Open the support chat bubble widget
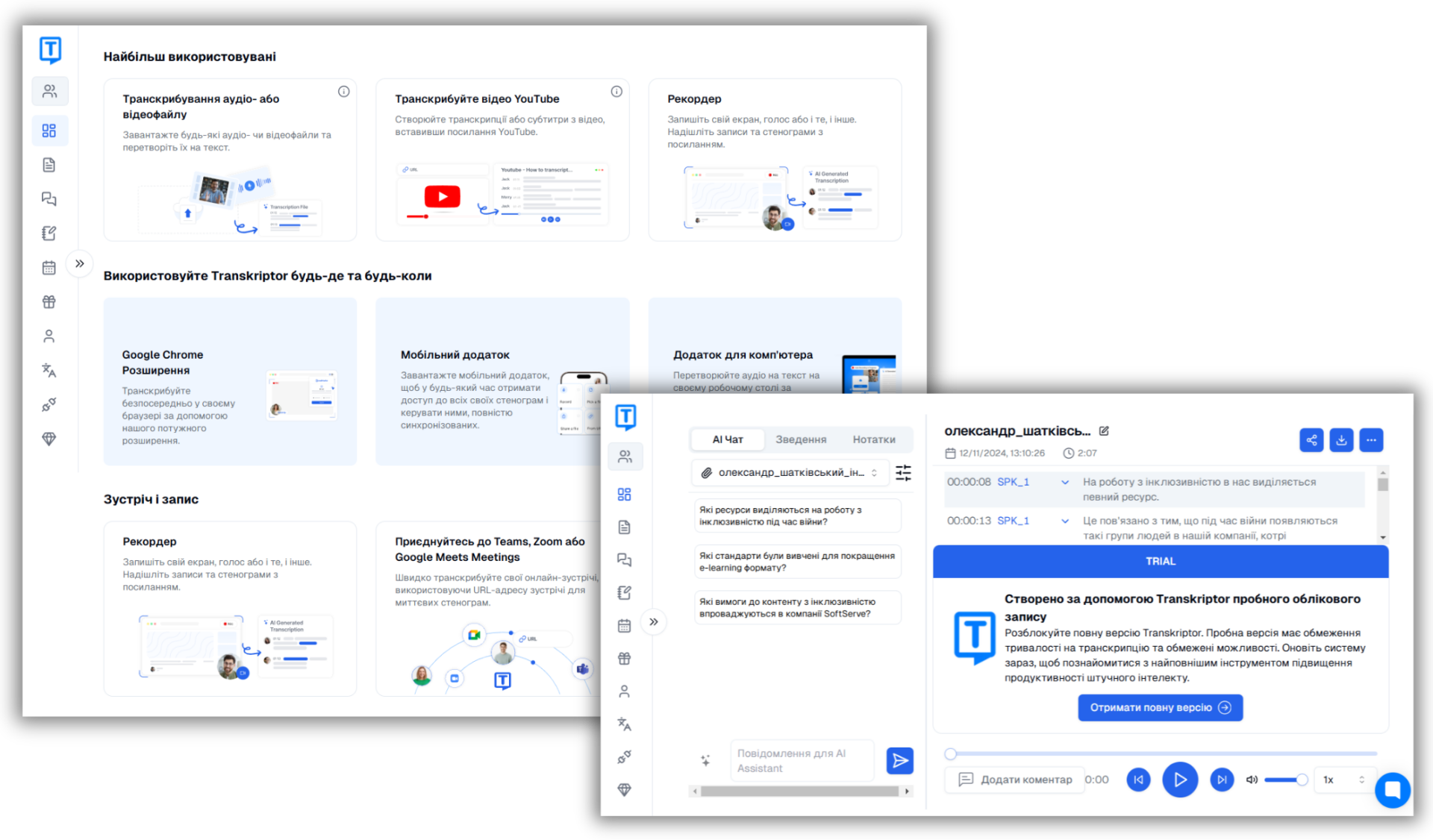Screen dimensions: 1433x840 click(1393, 789)
